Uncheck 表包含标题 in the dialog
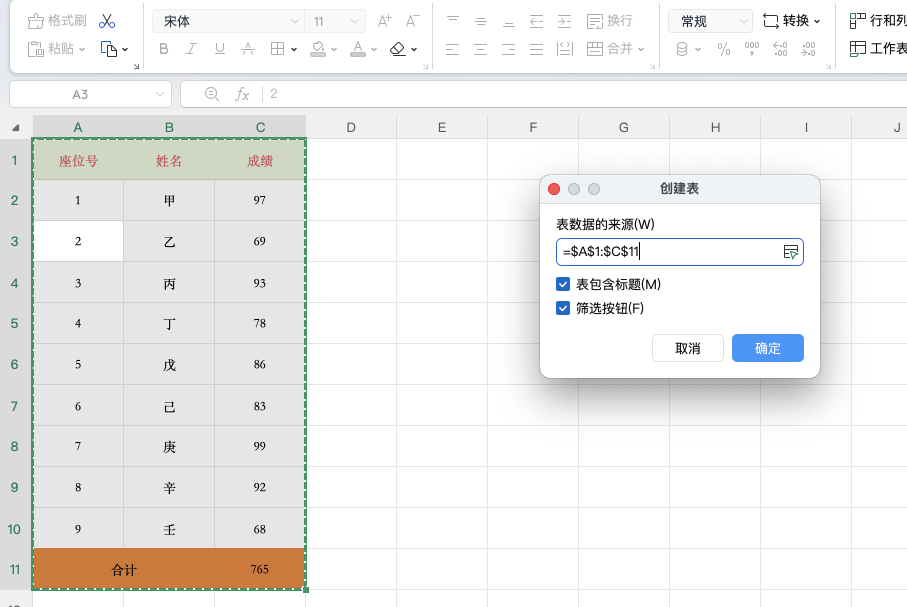907x607 pixels. [561, 284]
